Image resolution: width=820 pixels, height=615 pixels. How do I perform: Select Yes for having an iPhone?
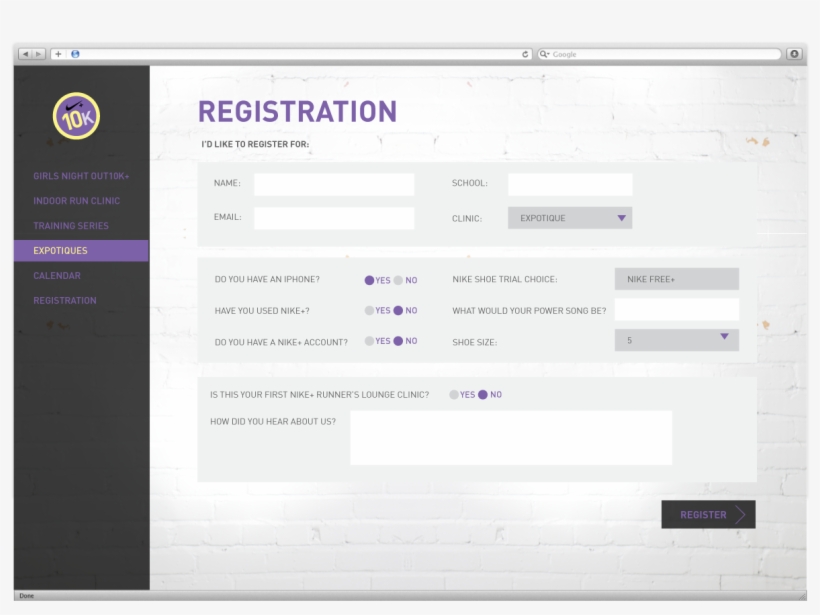coord(369,280)
